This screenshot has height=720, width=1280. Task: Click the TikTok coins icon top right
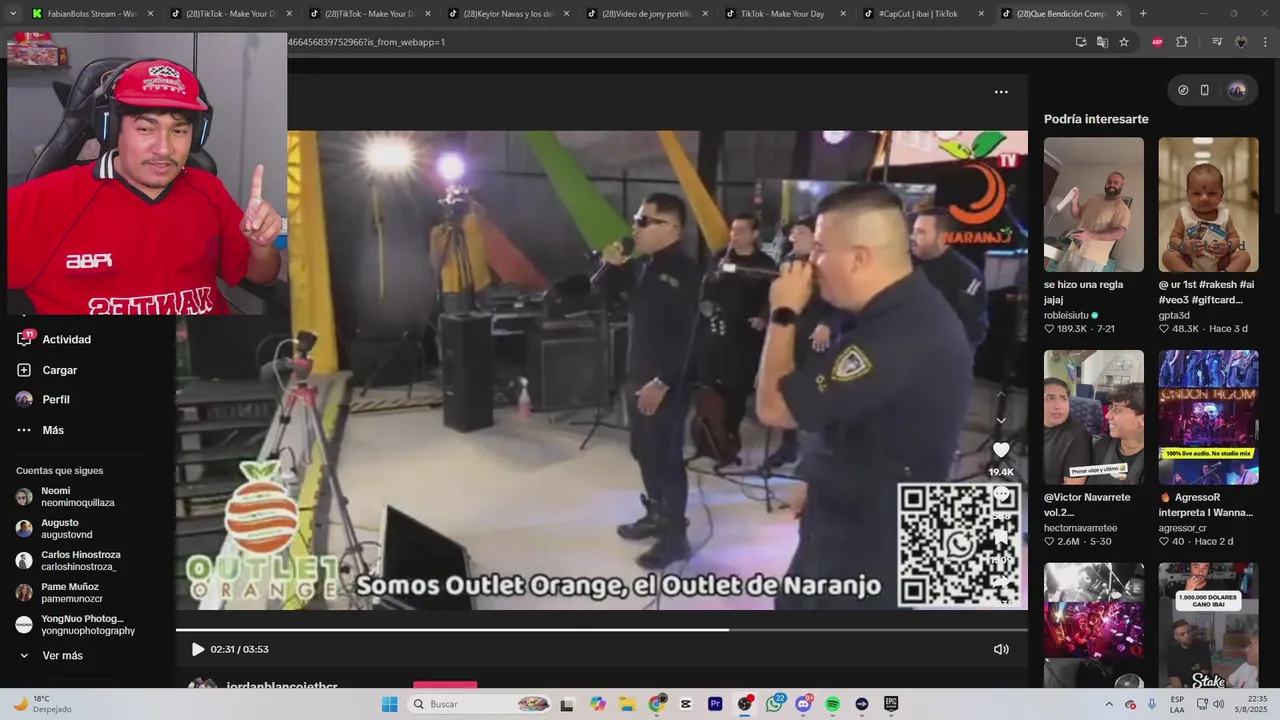tap(1183, 90)
